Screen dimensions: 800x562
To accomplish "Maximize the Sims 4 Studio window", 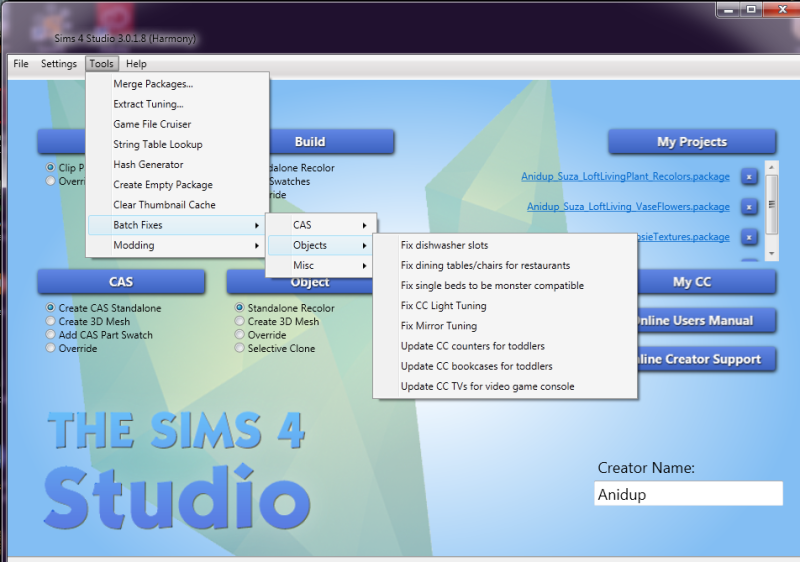I will 751,10.
